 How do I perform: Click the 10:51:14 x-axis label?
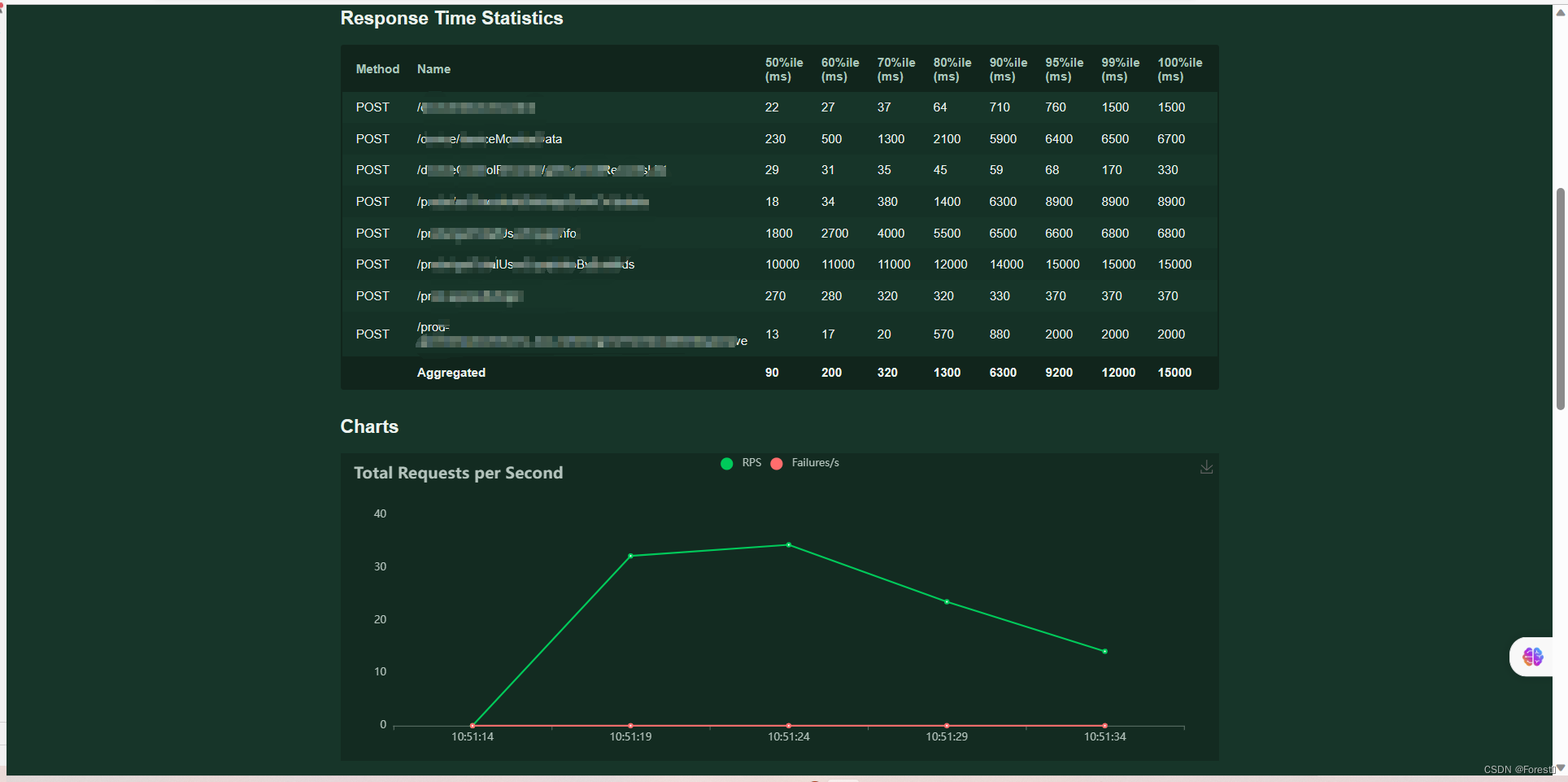473,737
